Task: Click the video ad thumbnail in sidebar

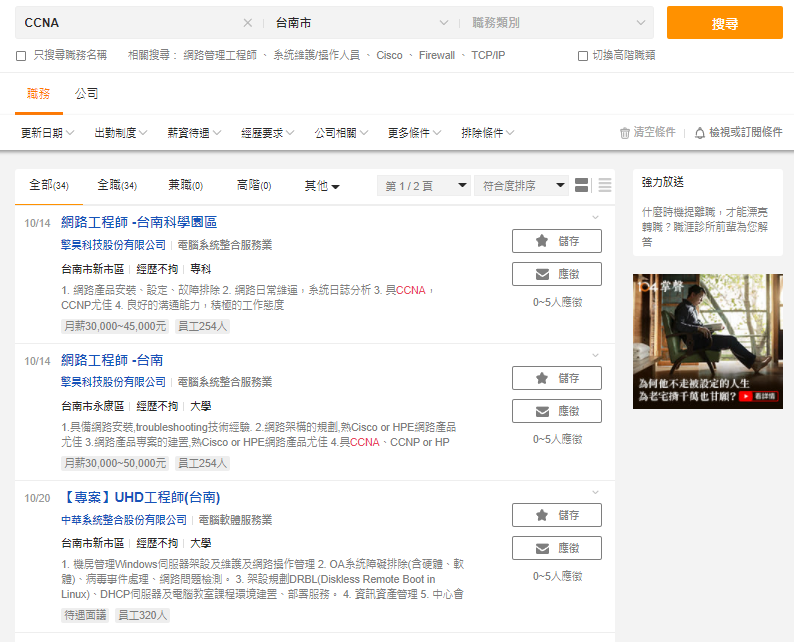Action: coord(707,341)
